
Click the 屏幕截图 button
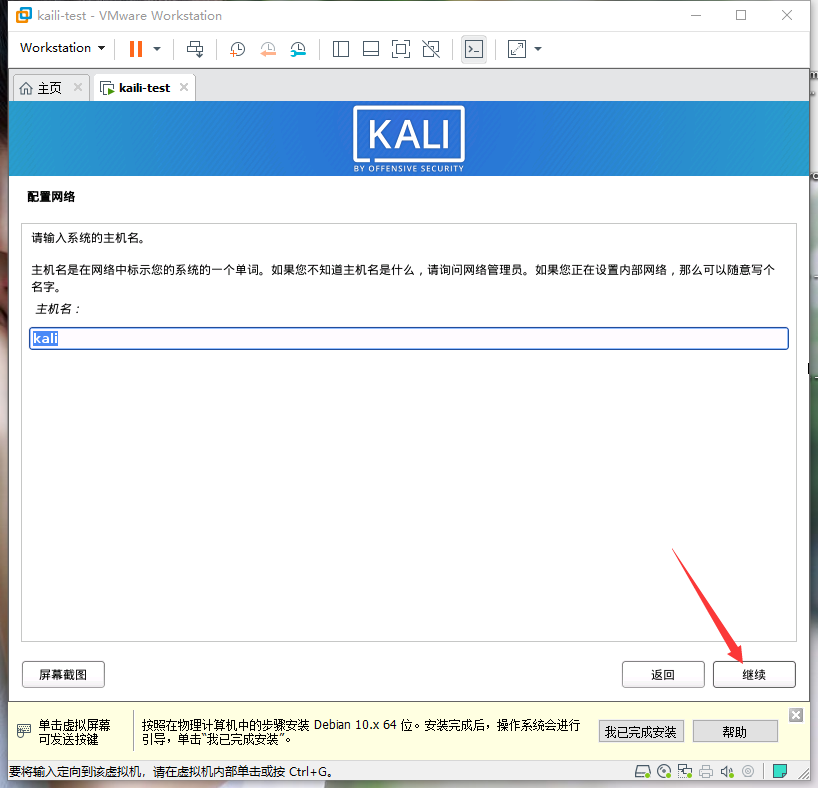pos(63,675)
